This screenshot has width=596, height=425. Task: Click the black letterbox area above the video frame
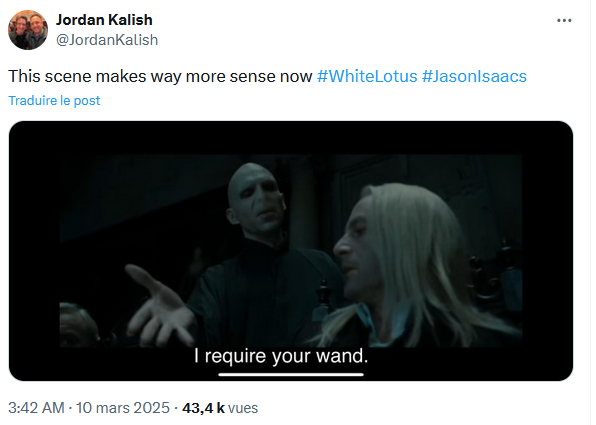point(291,138)
